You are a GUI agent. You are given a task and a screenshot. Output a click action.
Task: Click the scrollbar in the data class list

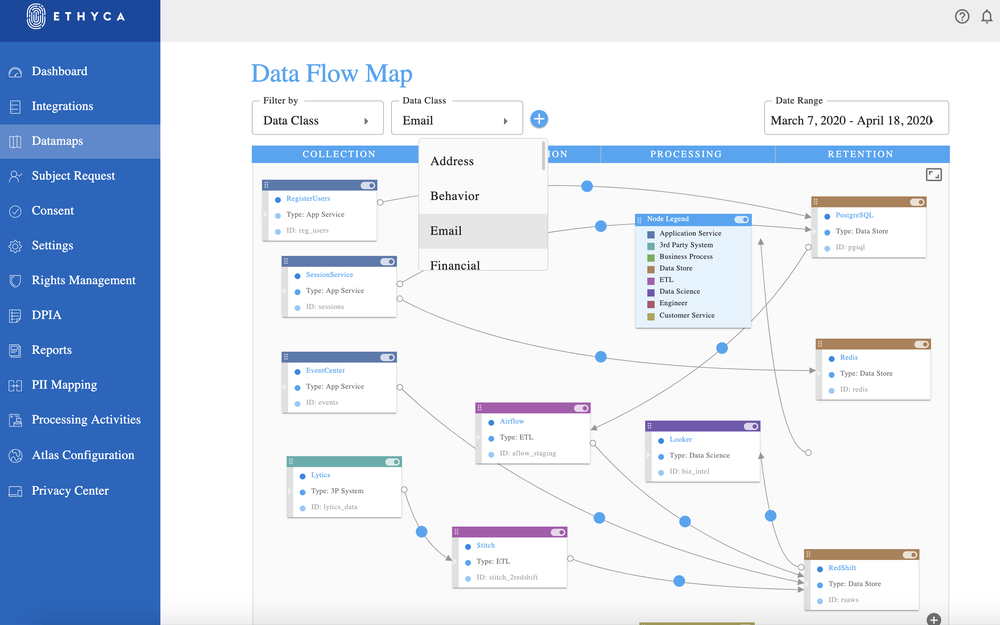pyautogui.click(x=544, y=156)
